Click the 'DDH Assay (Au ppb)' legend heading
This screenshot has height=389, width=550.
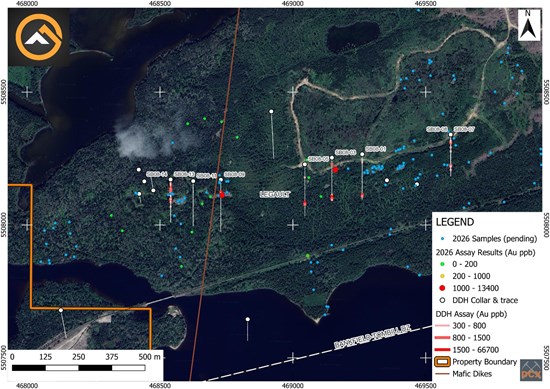pos(471,314)
